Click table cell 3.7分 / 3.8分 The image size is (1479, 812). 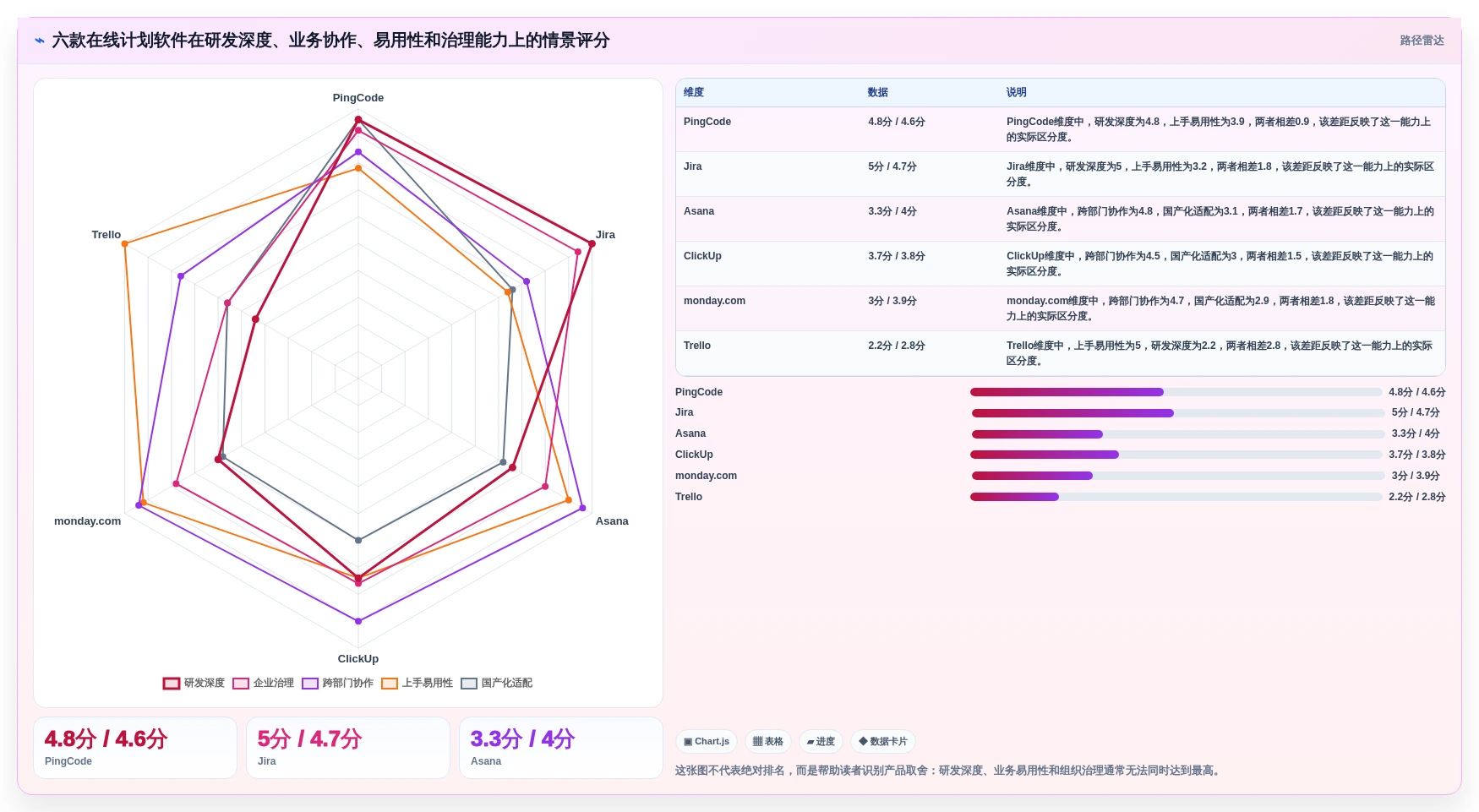coord(897,256)
